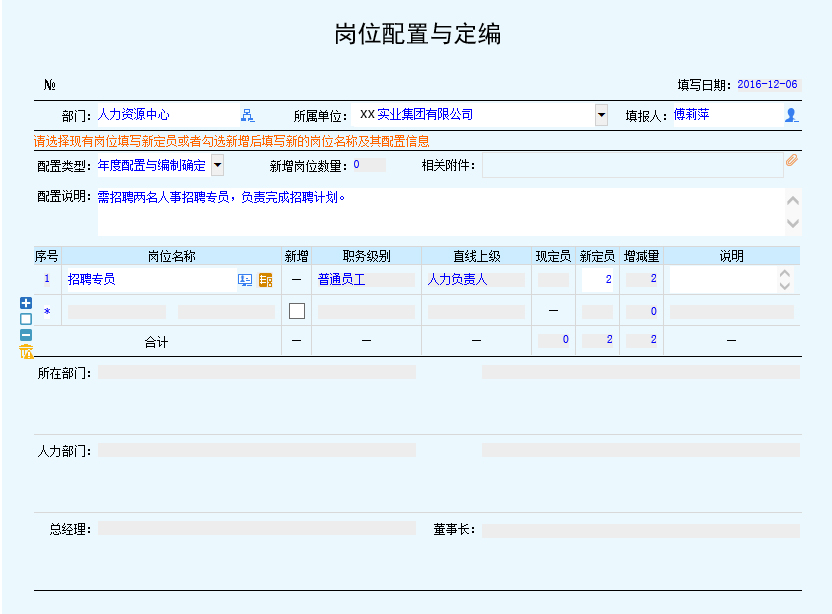Click 岗位名称 cell 招聘专员
The height and width of the screenshot is (614, 832).
click(151, 280)
